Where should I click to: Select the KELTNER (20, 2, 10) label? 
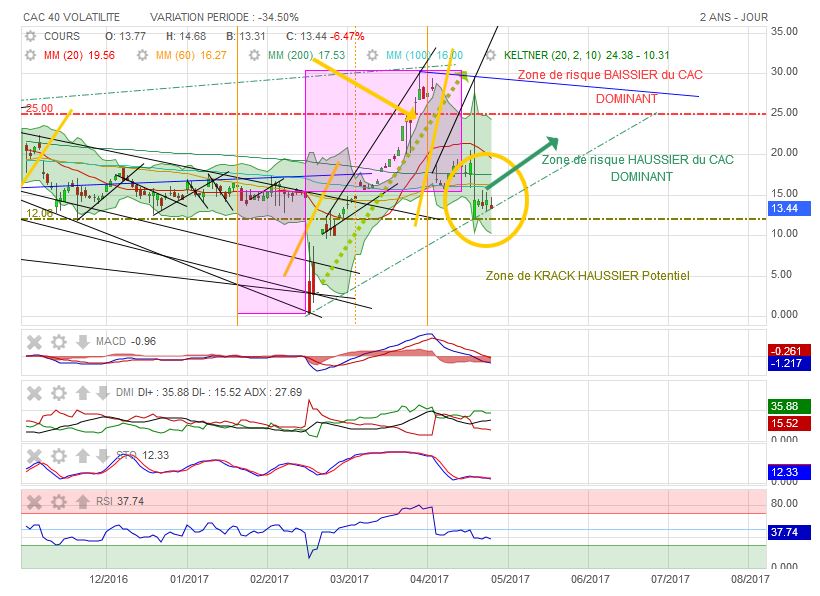click(x=586, y=55)
